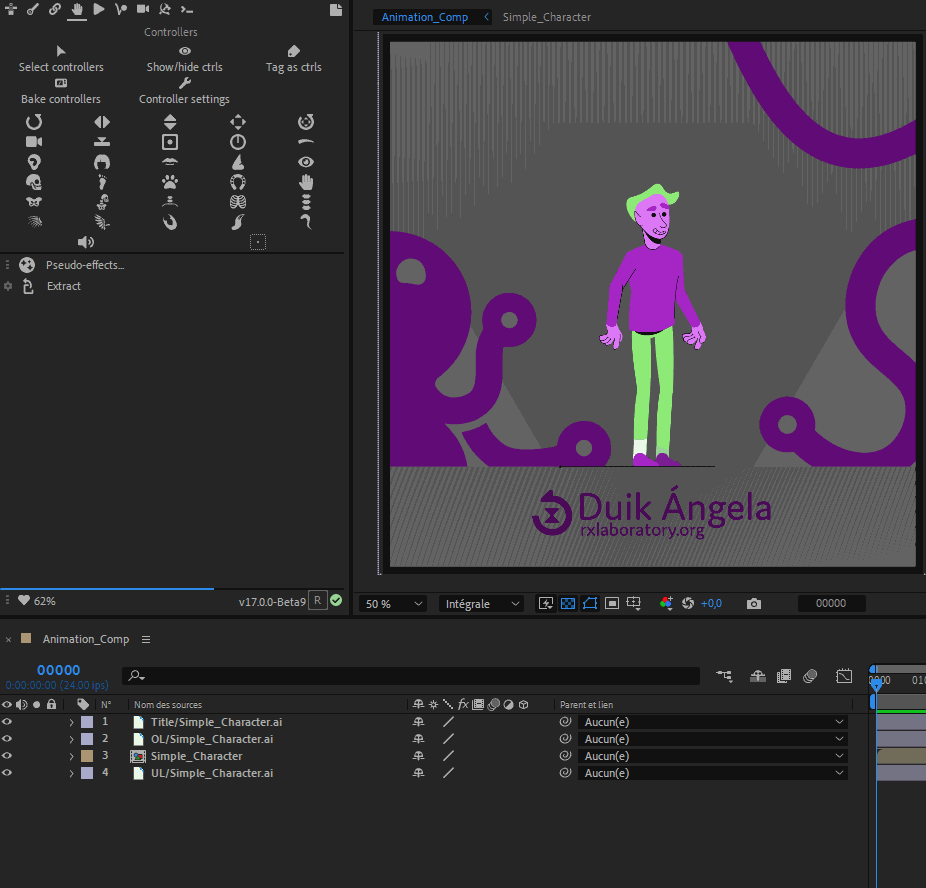926x888 pixels.
Task: Create a paw controller
Action: pyautogui.click(x=170, y=182)
